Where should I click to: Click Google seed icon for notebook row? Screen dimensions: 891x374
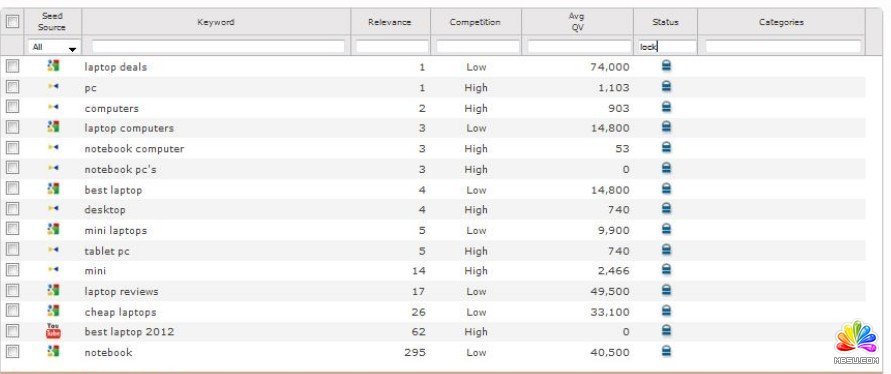click(53, 351)
